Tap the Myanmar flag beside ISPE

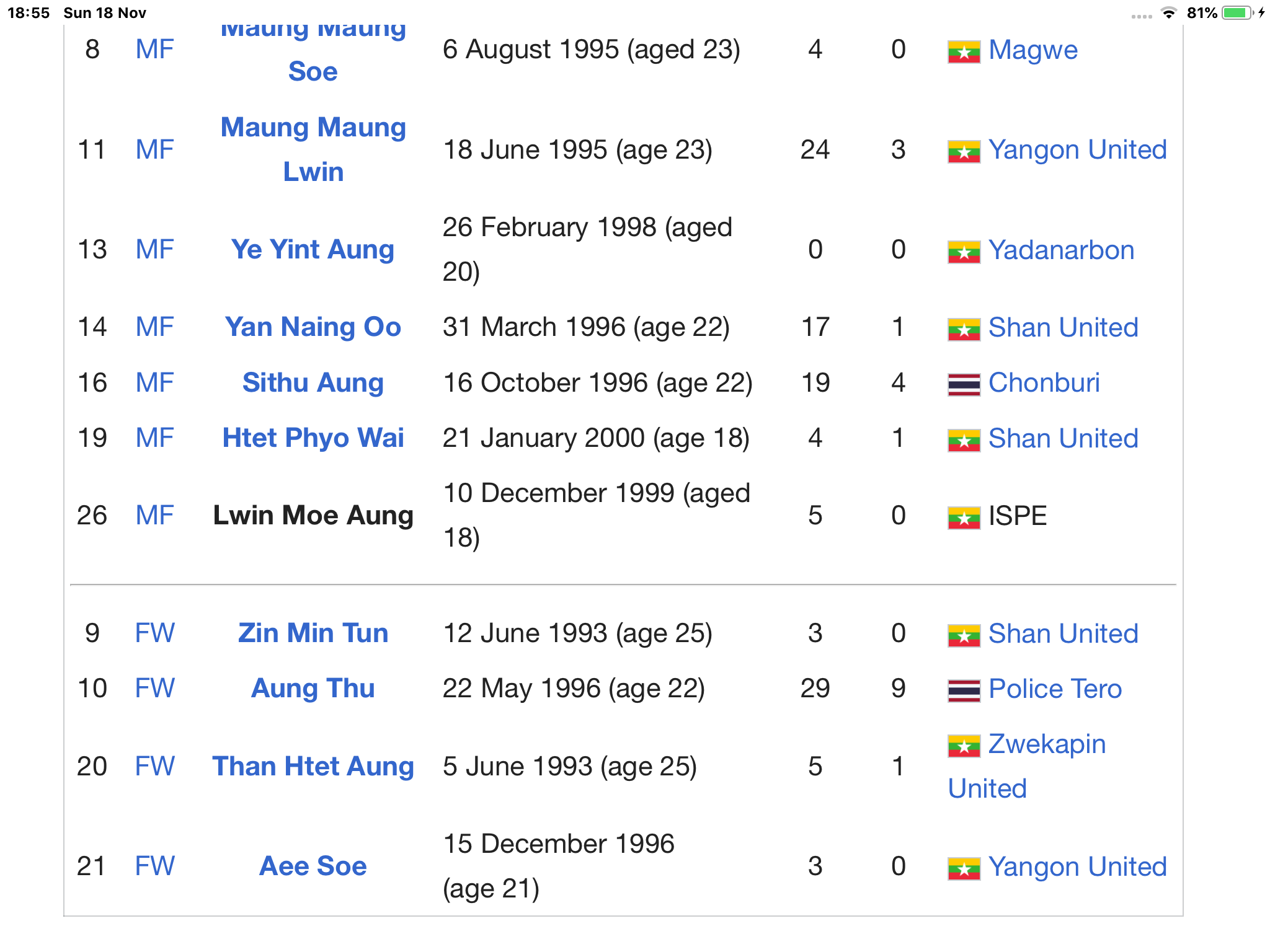click(963, 518)
